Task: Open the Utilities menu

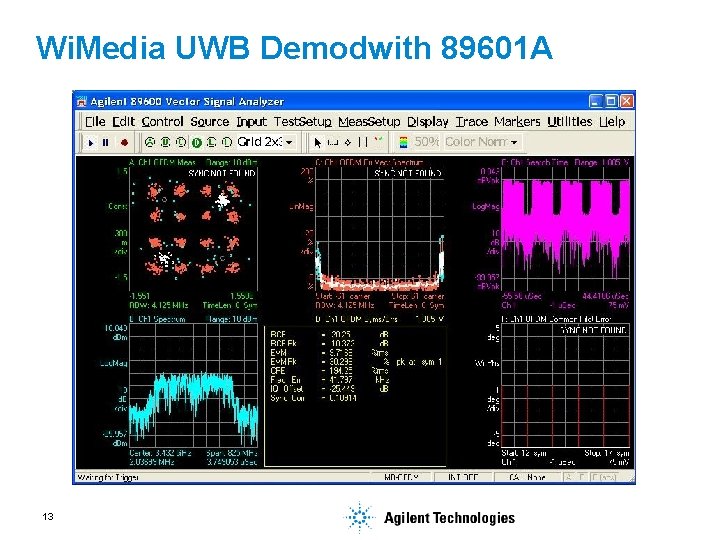Action: (x=569, y=122)
